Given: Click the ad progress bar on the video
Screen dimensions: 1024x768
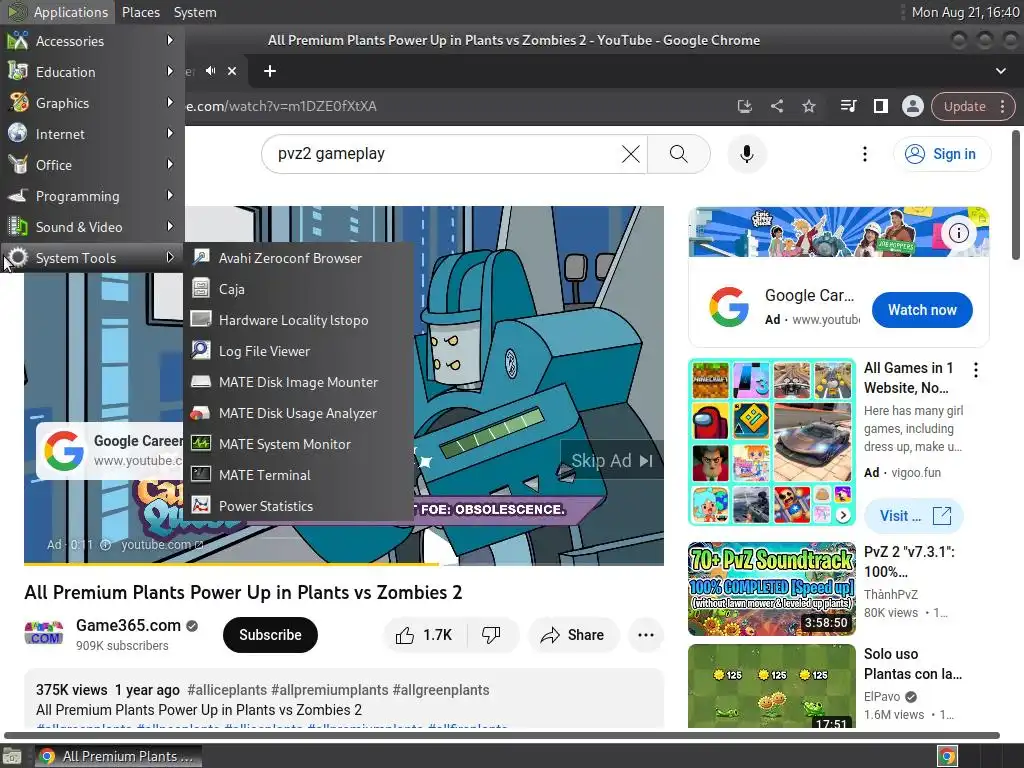Looking at the screenshot, I should pos(344,563).
